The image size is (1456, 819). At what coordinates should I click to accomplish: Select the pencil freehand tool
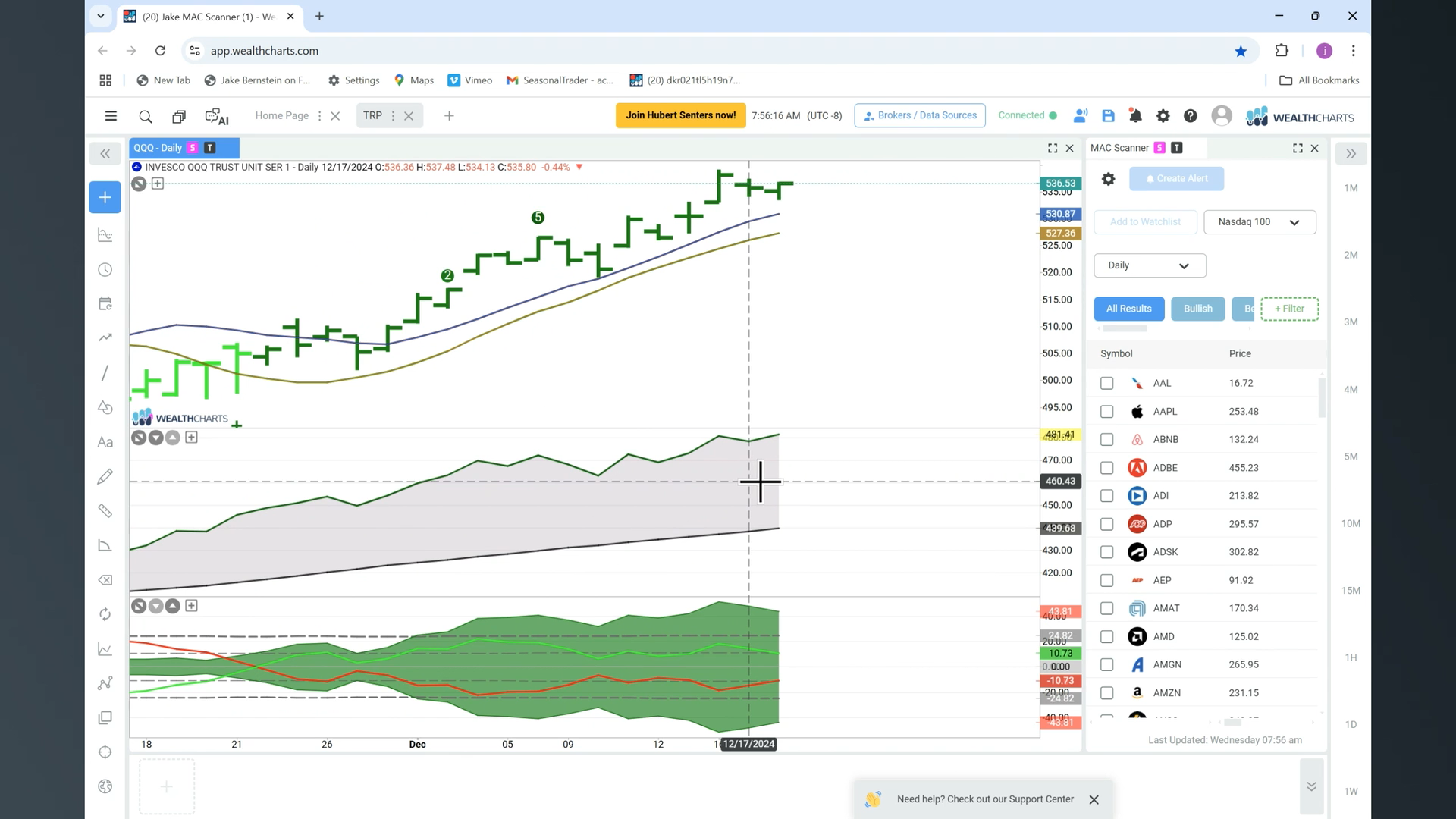105,476
